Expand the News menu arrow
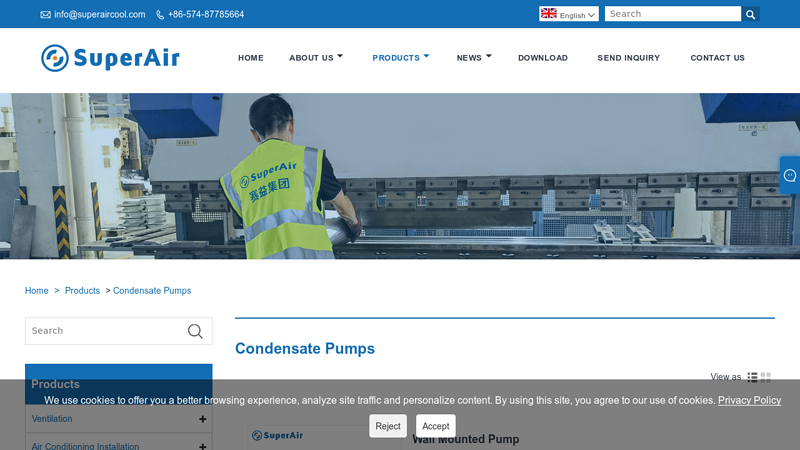 click(x=489, y=56)
